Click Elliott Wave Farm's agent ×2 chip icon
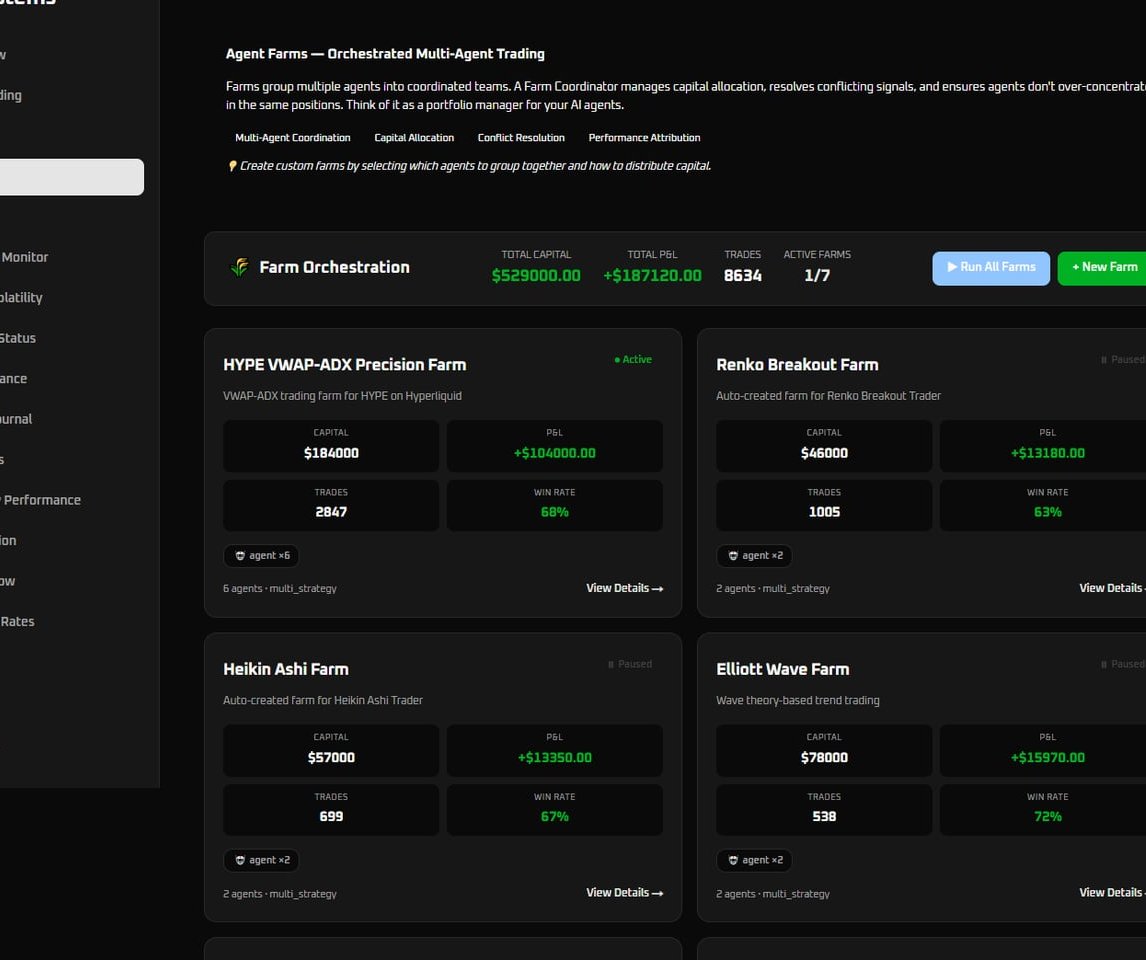1146x960 pixels. click(733, 860)
